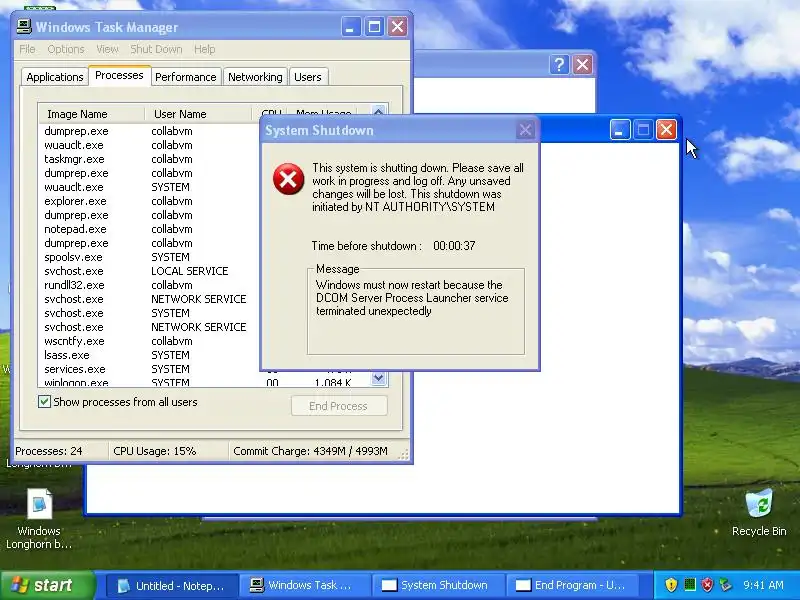Click the process list scroll up arrow
The width and height of the screenshot is (800, 600).
[379, 112]
